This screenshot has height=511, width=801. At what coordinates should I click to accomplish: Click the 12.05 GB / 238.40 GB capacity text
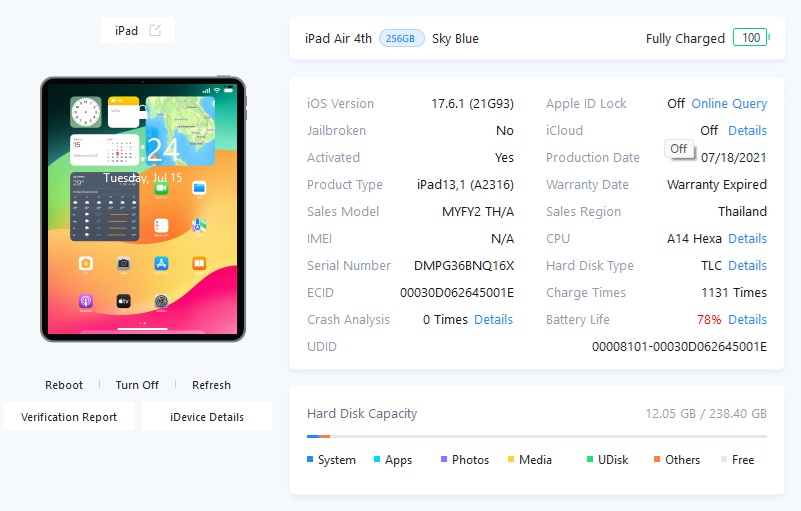point(706,414)
